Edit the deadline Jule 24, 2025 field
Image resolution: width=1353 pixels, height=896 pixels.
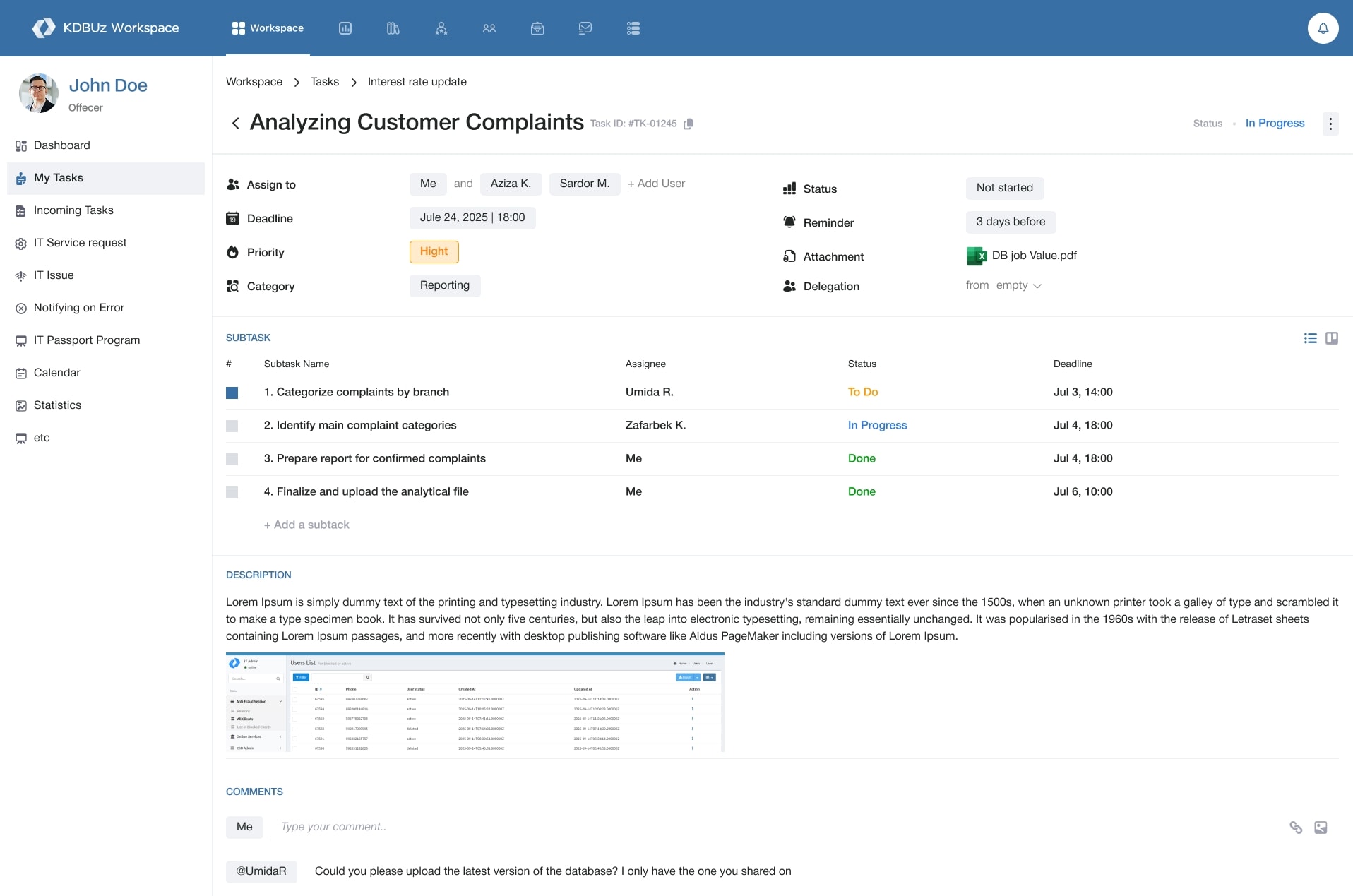point(472,217)
